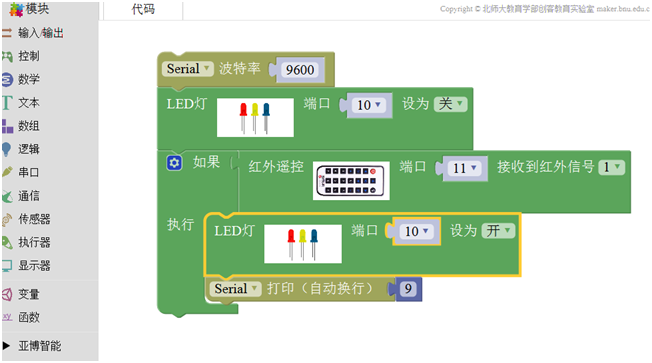Click the gear icon on 如果 block
Screen dimensions: 652x363
tap(174, 163)
